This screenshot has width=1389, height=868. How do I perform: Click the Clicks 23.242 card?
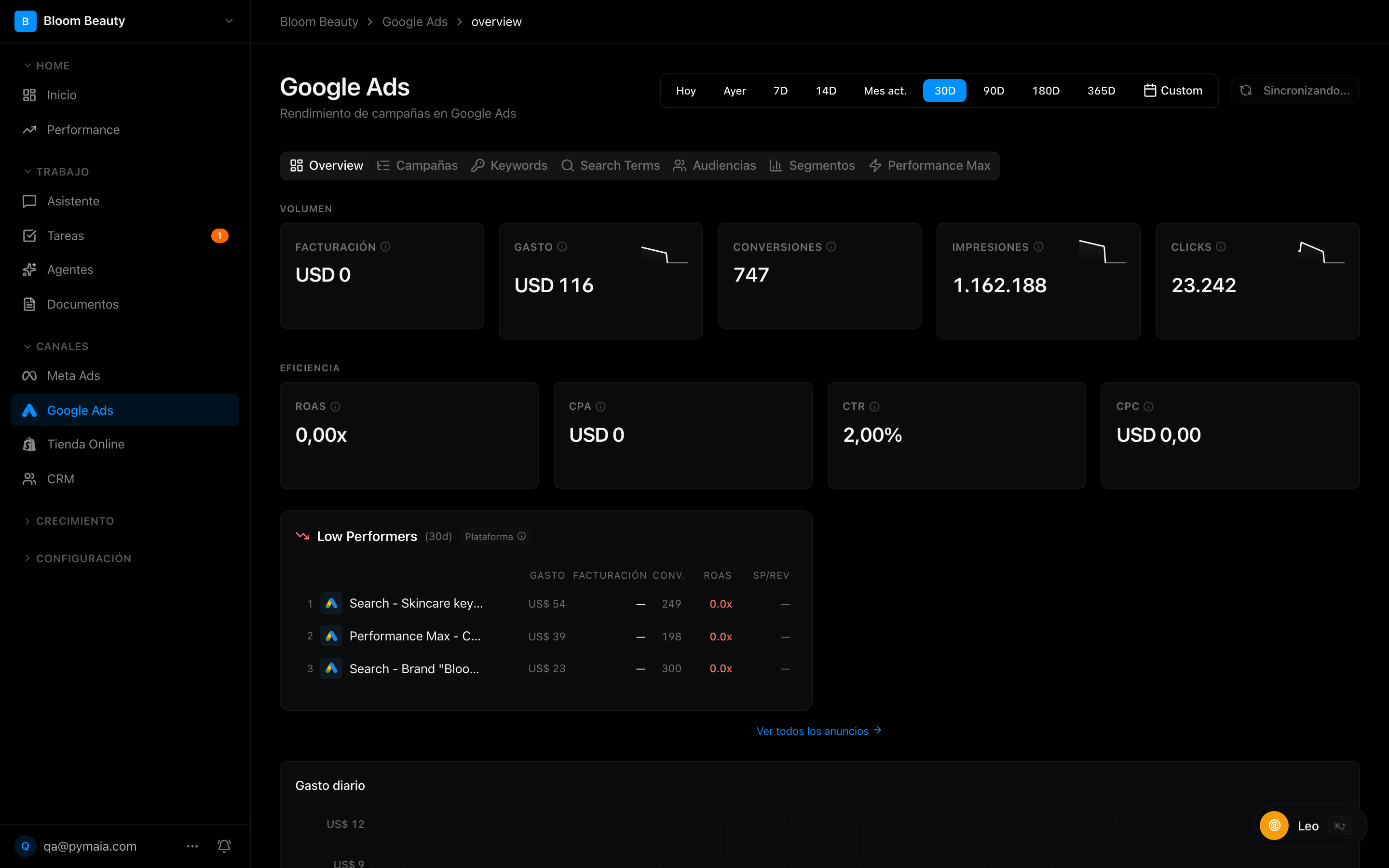1257,281
